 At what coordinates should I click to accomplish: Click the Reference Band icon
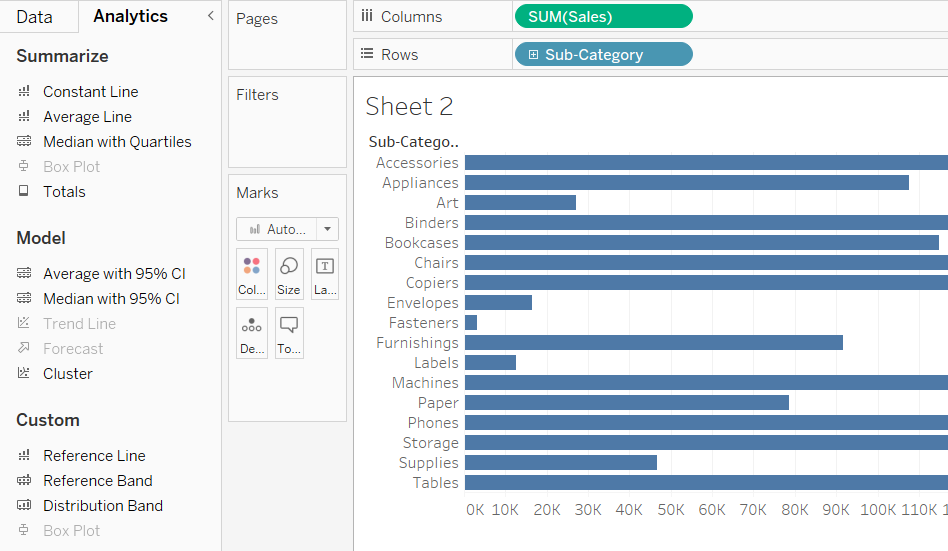[24, 481]
